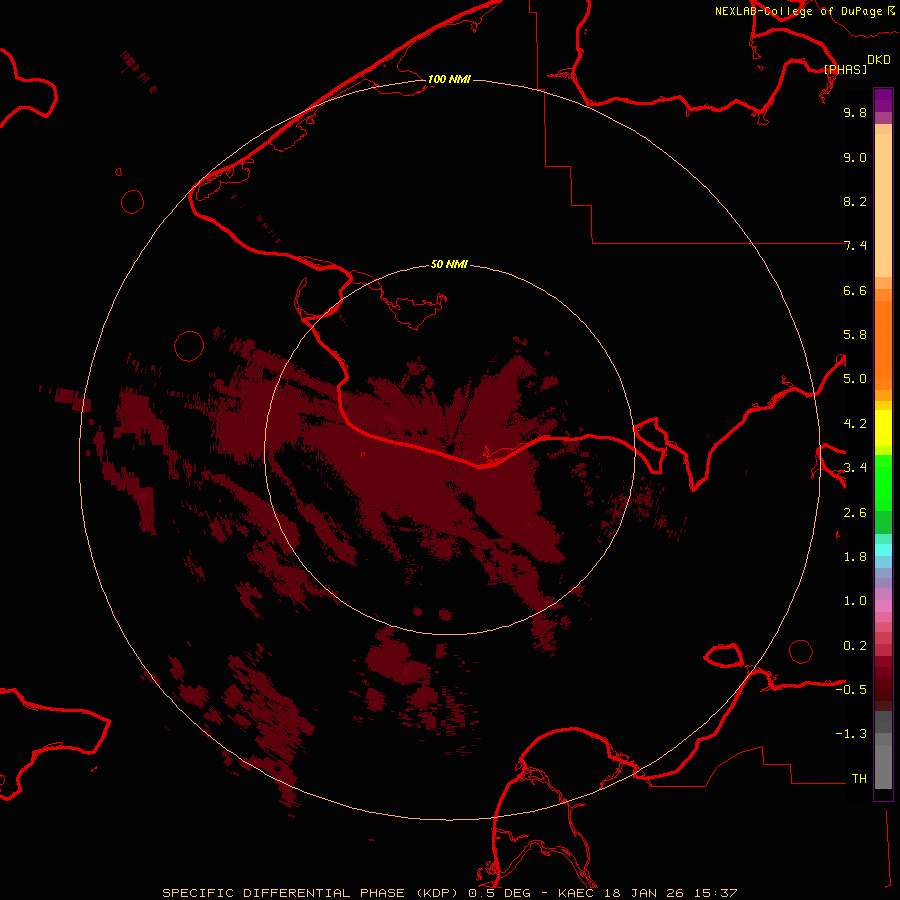Click the [PHAS] legend label
The height and width of the screenshot is (900, 900).
click(845, 69)
